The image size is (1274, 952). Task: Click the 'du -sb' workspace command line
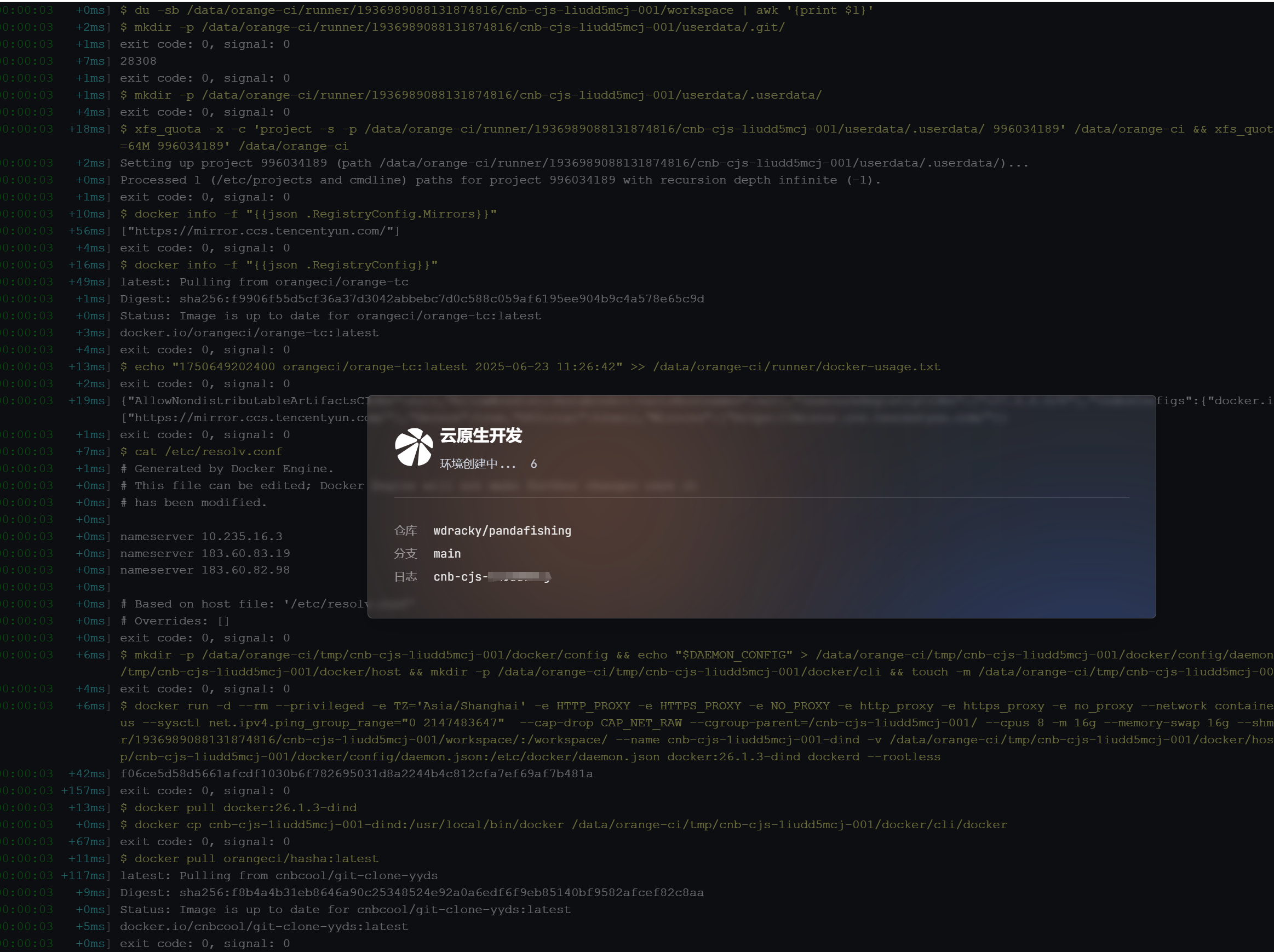click(x=496, y=10)
